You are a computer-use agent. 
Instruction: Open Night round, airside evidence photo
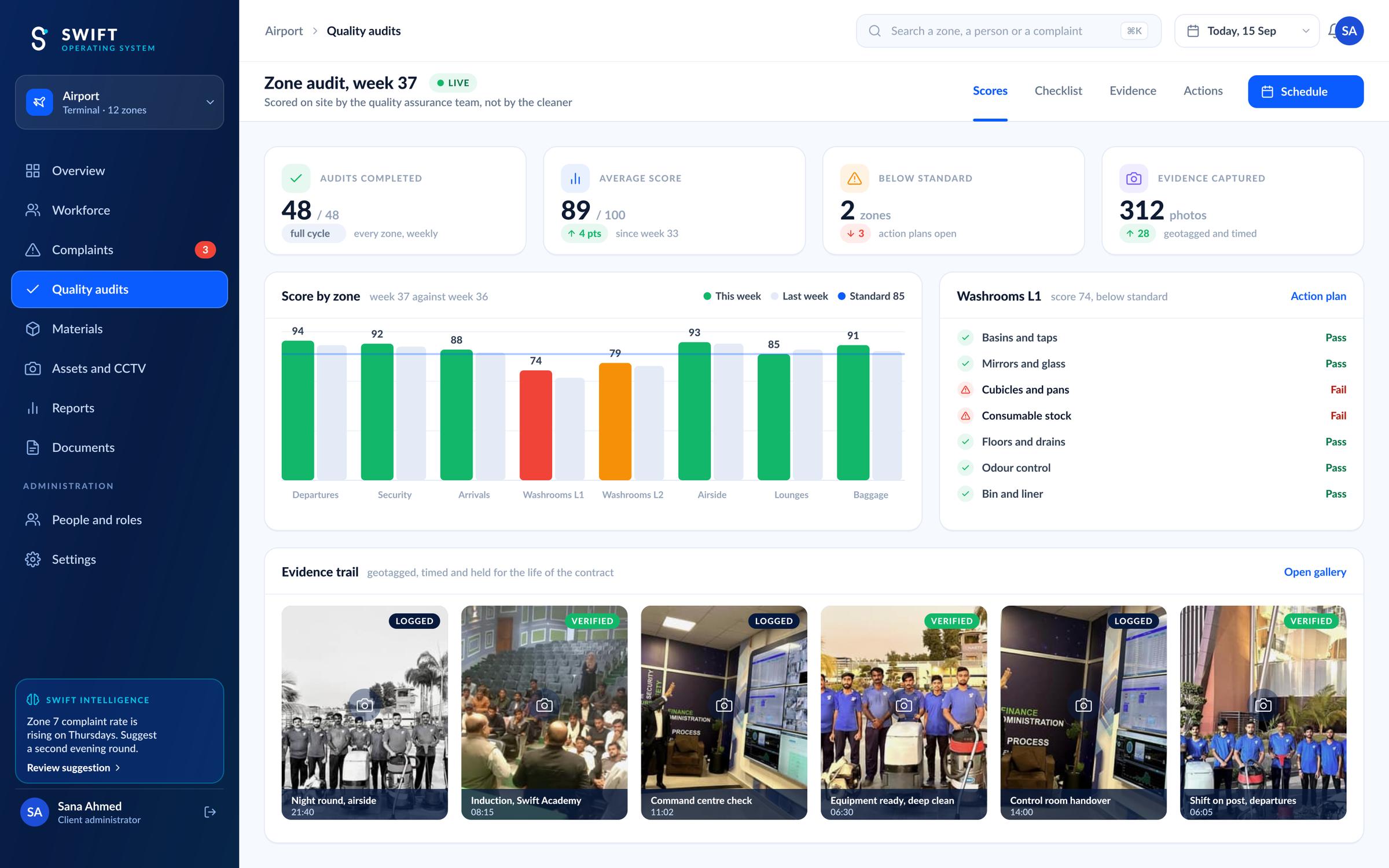365,712
